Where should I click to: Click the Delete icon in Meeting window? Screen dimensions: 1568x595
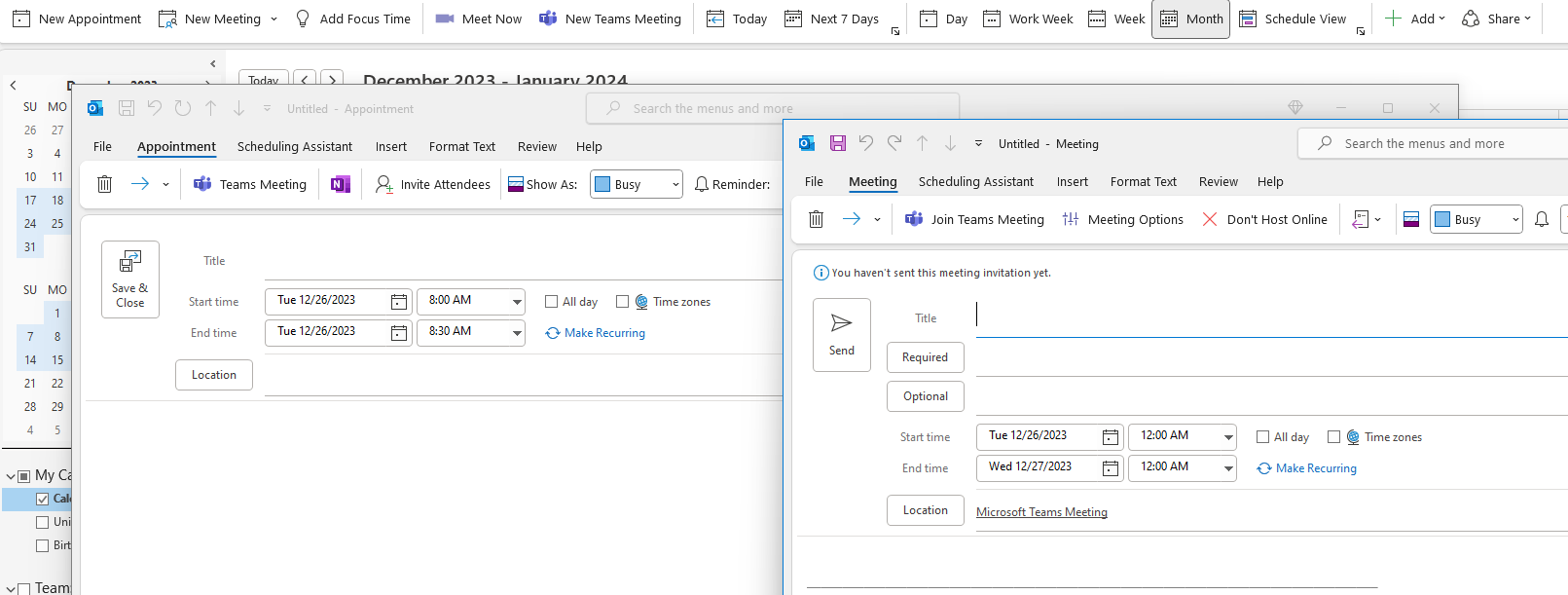(817, 219)
